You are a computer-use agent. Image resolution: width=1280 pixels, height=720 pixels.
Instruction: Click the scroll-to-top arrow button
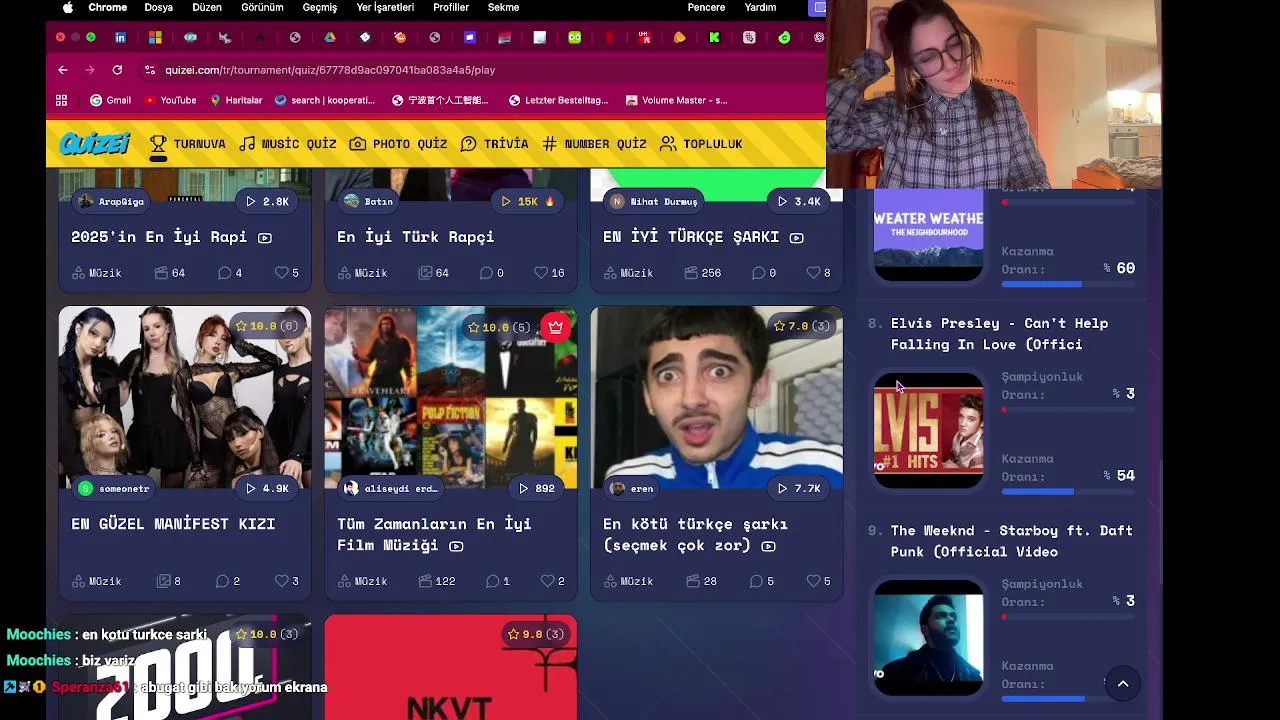[1123, 684]
